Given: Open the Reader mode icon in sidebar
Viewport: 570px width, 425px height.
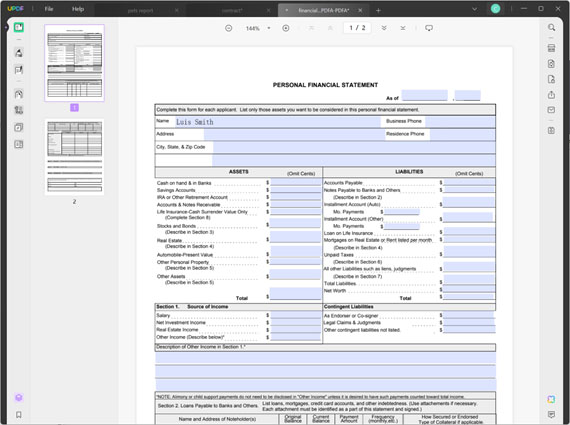Looking at the screenshot, I should coord(19,27).
